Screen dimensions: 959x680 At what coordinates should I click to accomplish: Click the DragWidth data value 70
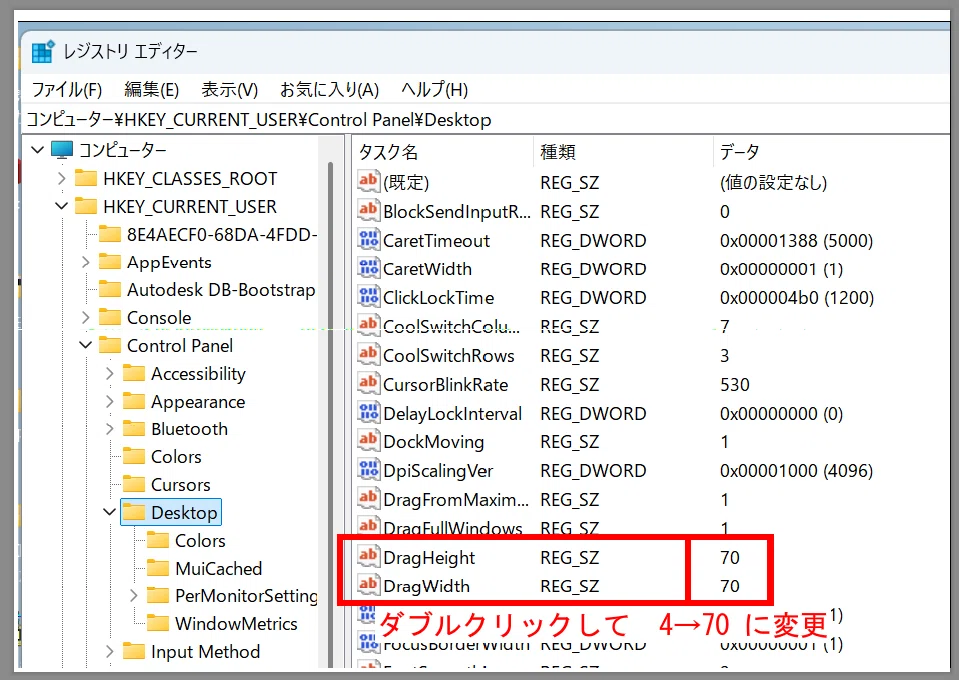pos(730,586)
